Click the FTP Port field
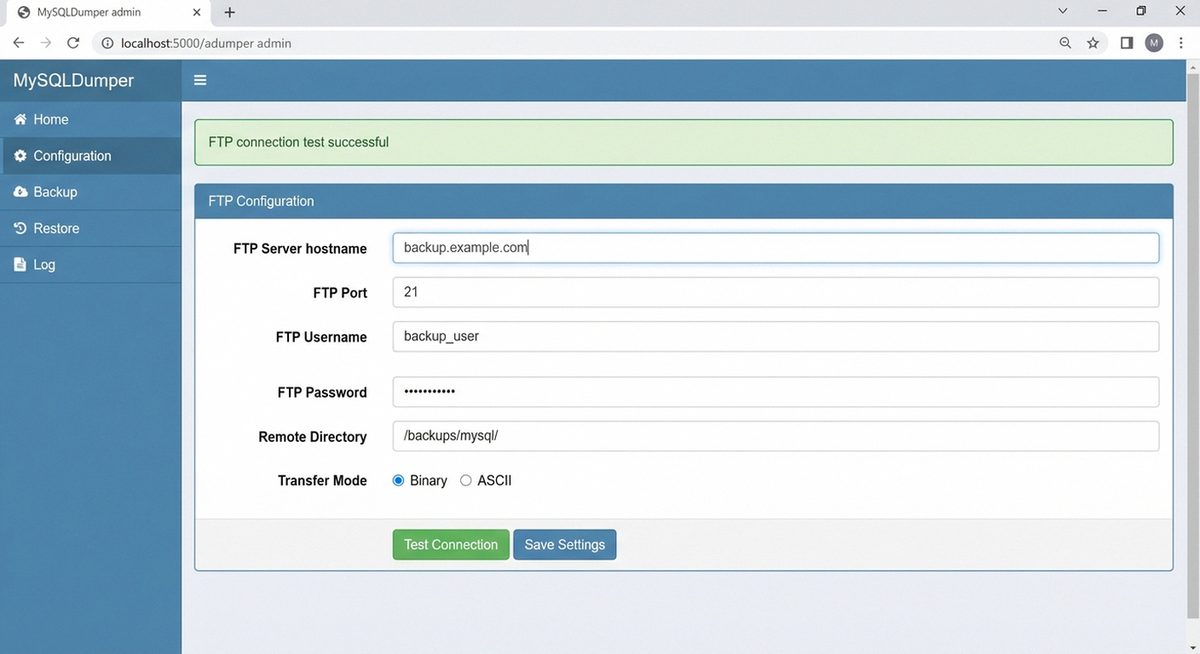 776,292
